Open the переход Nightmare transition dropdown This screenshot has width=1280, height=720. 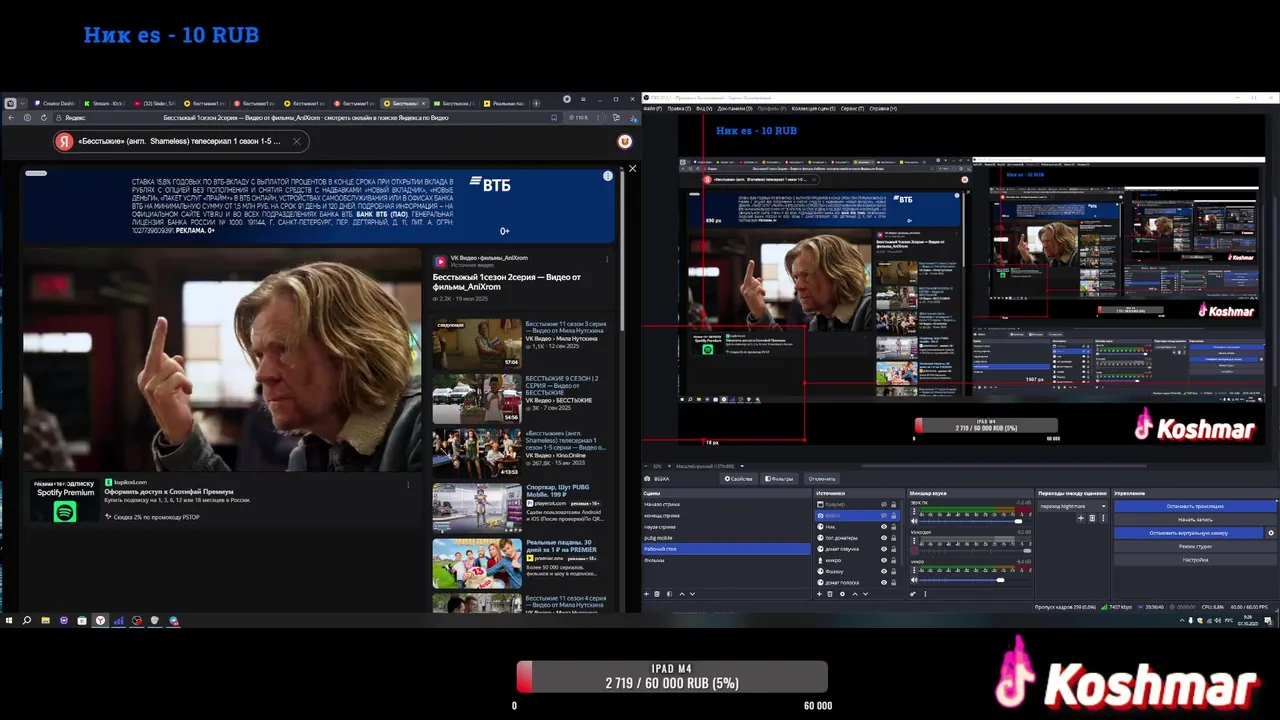(x=1072, y=506)
